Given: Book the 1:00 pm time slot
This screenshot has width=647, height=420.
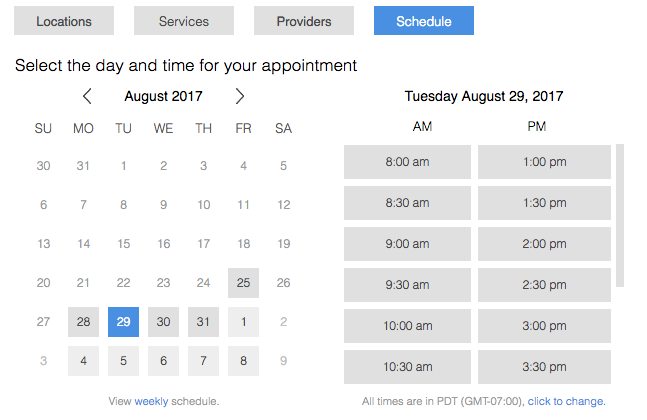Looking at the screenshot, I should [x=544, y=162].
